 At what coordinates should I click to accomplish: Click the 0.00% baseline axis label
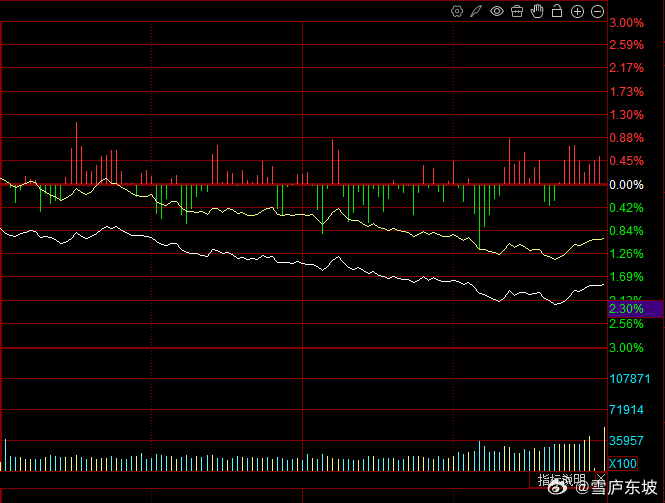coord(626,185)
